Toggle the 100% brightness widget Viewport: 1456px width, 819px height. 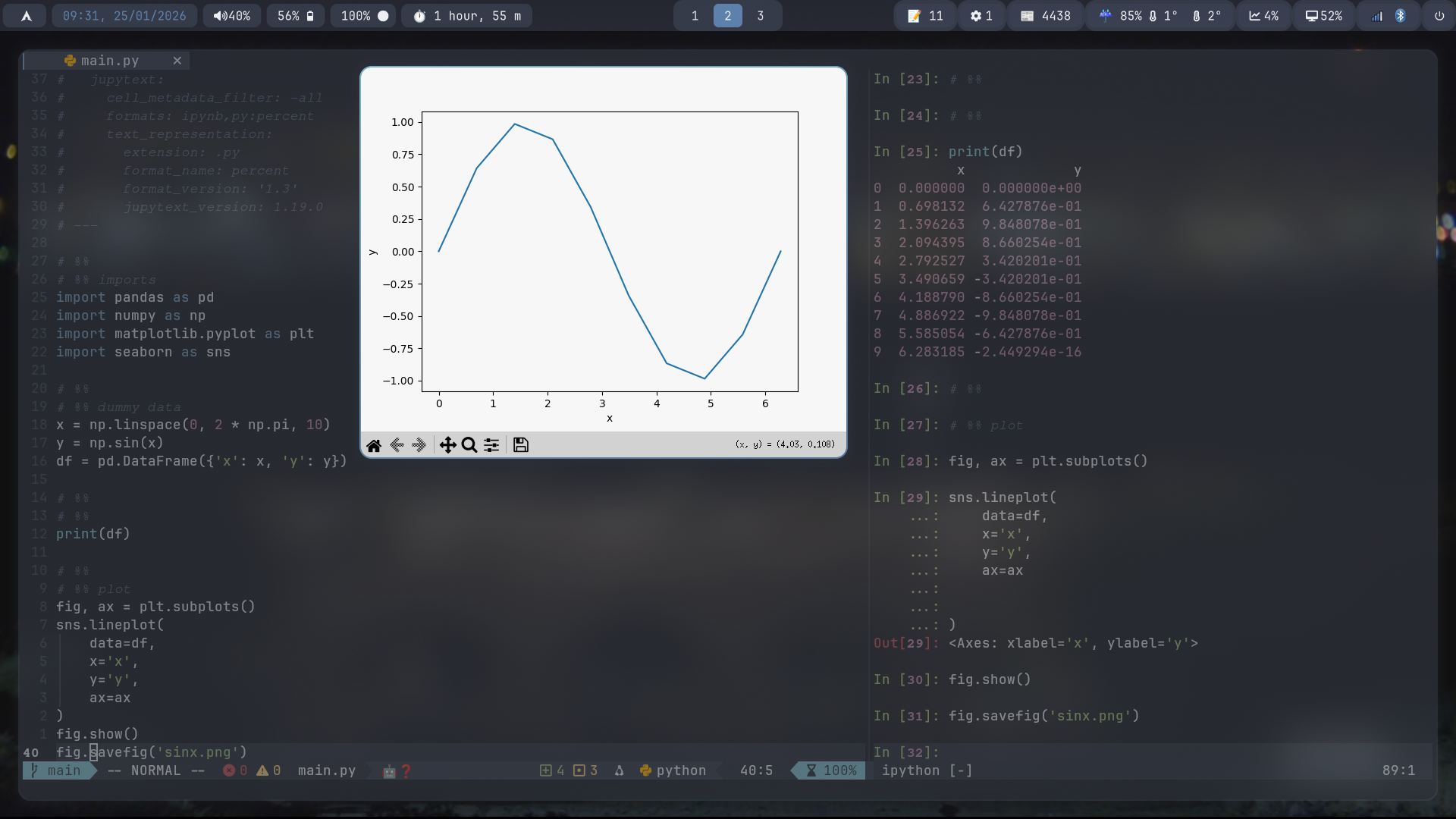click(364, 16)
